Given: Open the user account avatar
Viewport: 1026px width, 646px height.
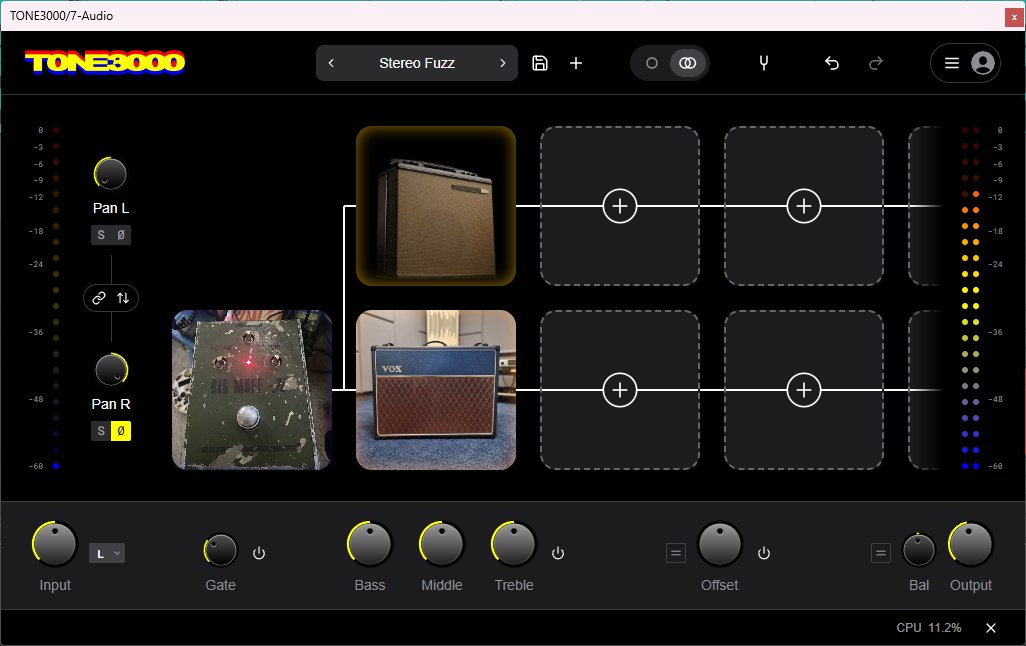Looking at the screenshot, I should (982, 63).
